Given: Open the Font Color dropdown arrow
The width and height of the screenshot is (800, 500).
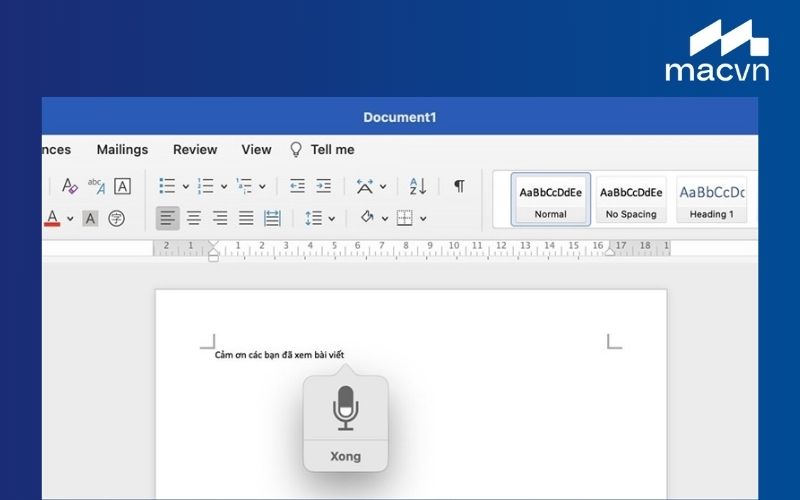Looking at the screenshot, I should (x=70, y=219).
